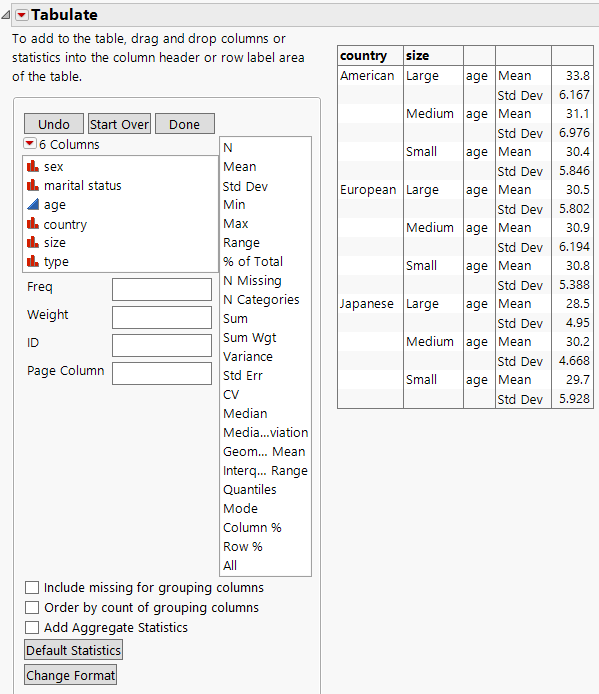Viewport: 599px width, 694px height.
Task: Click the 5.928 std dev cell
Action: click(572, 399)
